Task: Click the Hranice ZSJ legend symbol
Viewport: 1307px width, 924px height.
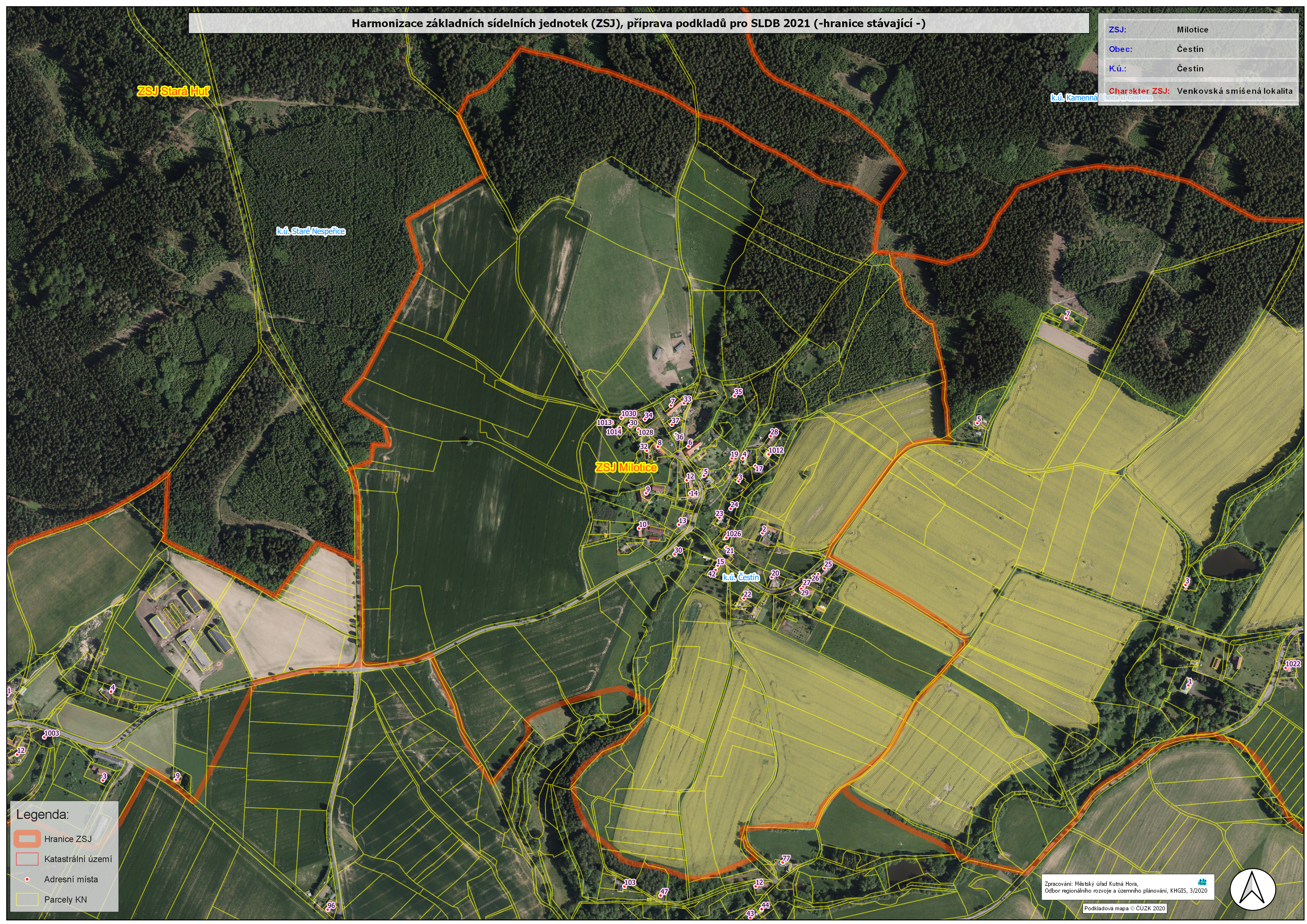Action: (27, 839)
